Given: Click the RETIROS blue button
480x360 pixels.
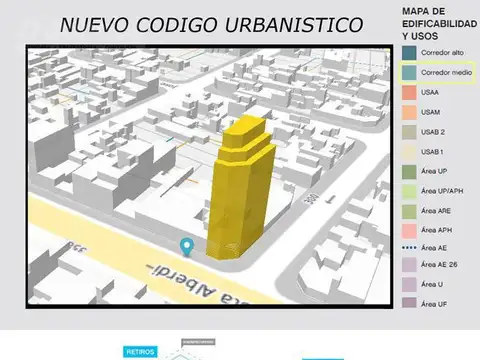Looking at the screenshot, I should pyautogui.click(x=140, y=352).
